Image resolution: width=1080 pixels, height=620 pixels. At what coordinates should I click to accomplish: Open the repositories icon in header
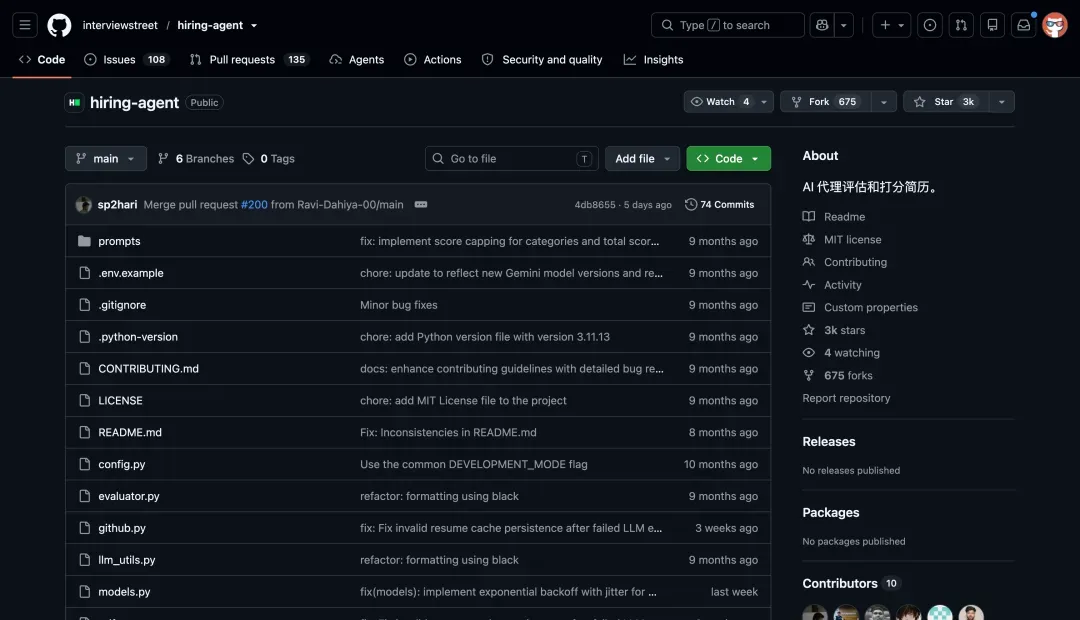(993, 25)
